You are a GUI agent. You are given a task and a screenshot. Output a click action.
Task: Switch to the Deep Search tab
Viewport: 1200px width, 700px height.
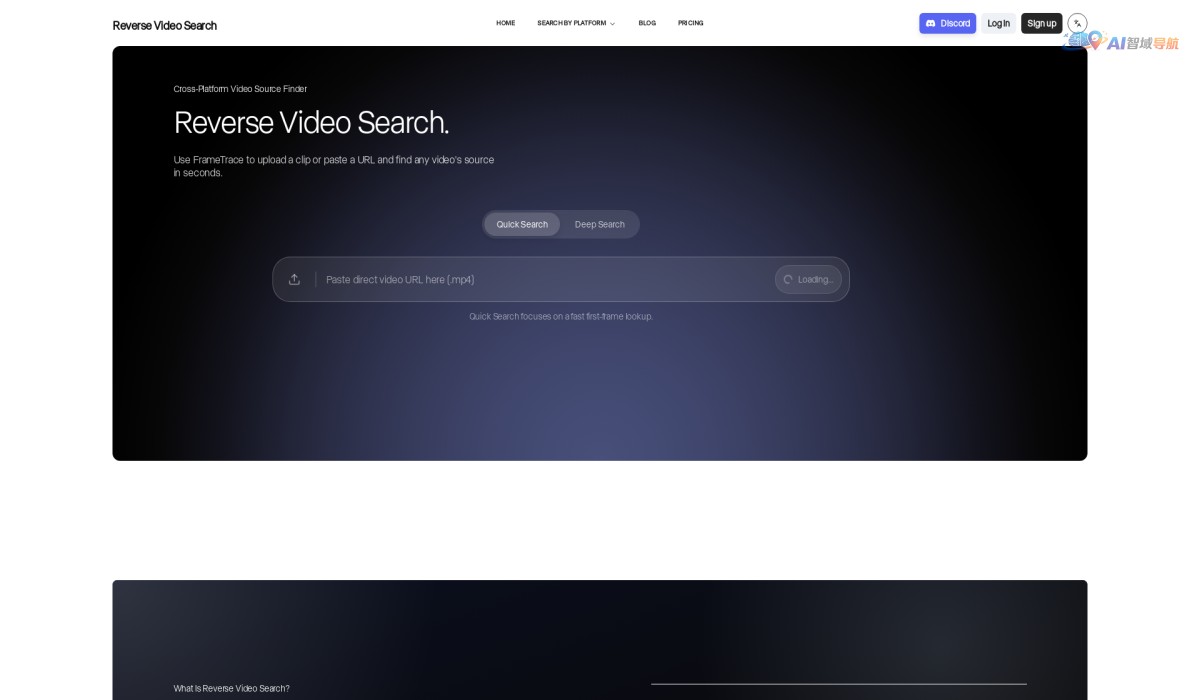point(599,224)
